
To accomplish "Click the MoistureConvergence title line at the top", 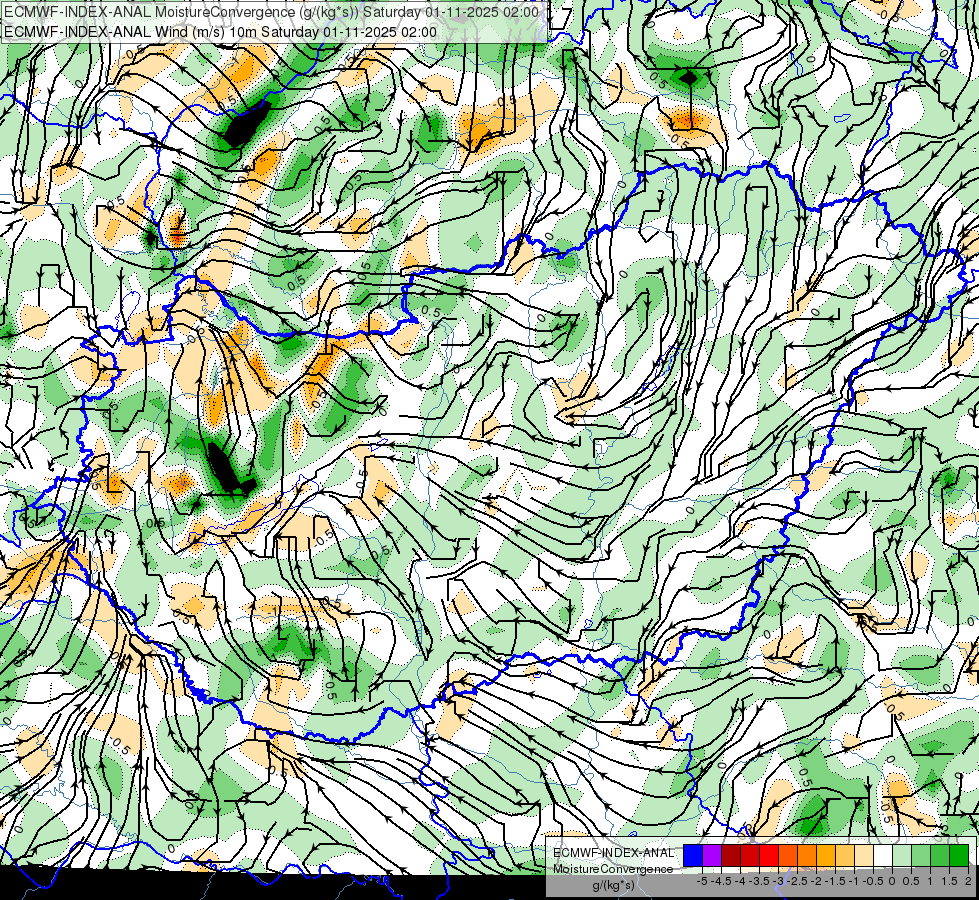I will 271,12.
